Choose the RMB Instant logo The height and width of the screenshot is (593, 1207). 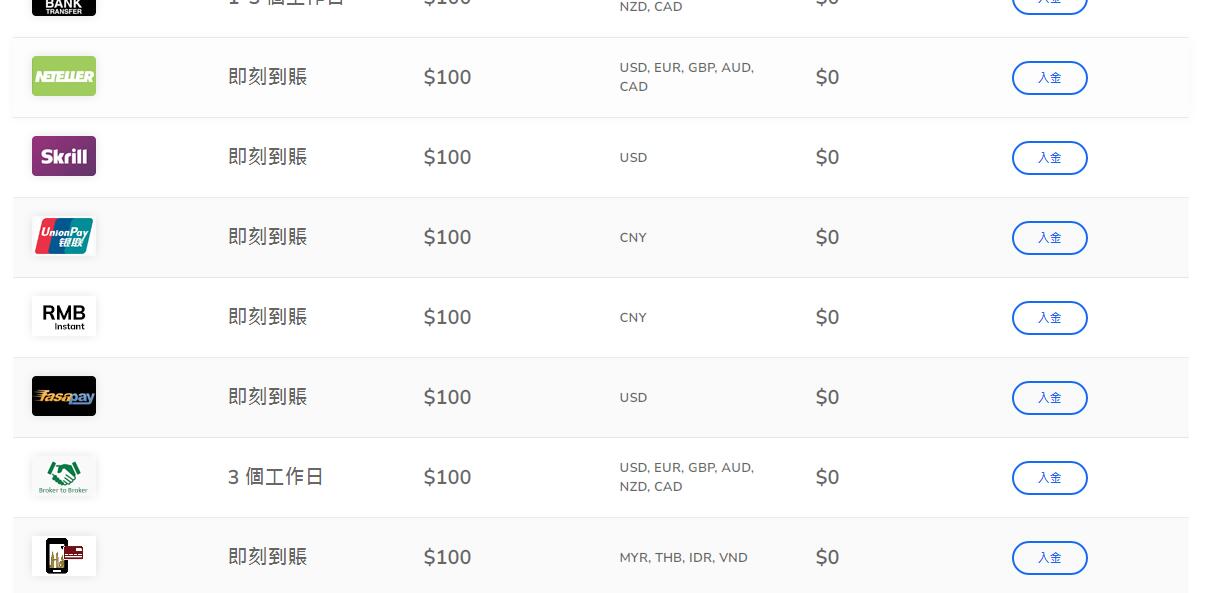point(64,316)
